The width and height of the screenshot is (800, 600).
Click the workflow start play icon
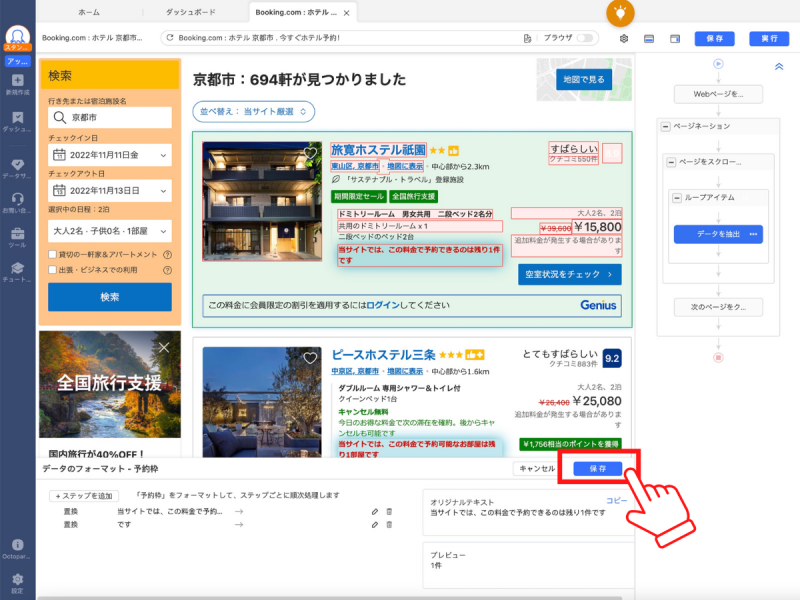click(718, 64)
